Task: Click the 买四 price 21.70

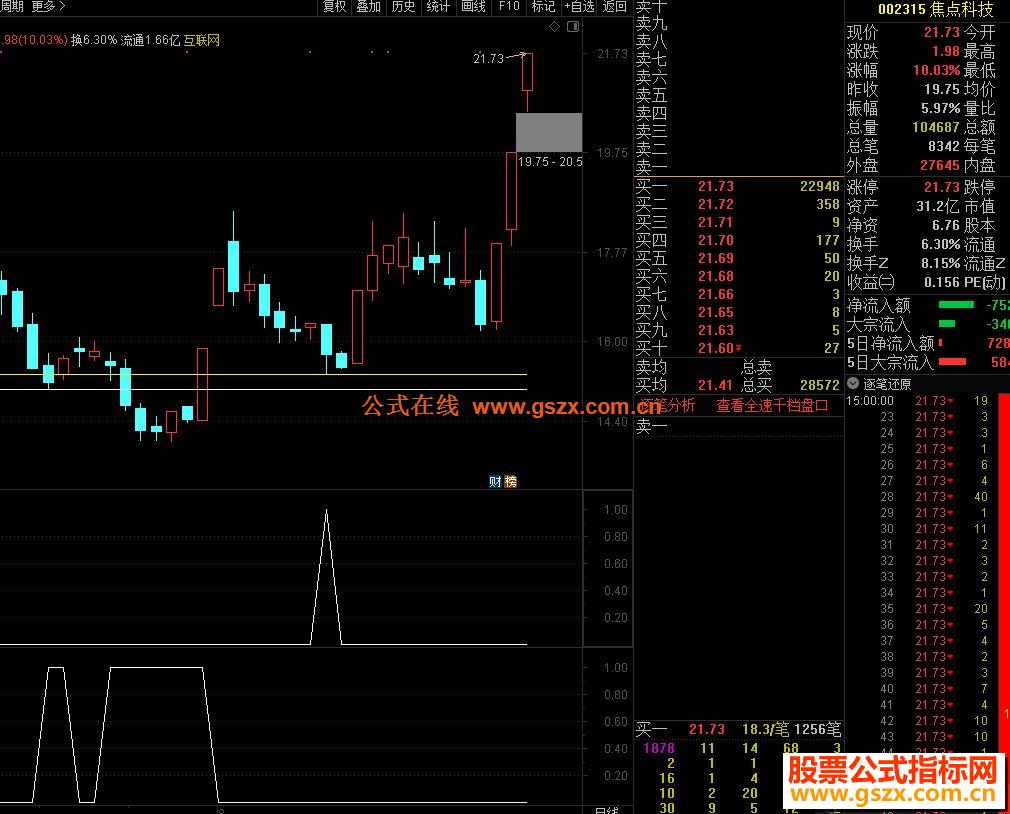Action: [716, 240]
